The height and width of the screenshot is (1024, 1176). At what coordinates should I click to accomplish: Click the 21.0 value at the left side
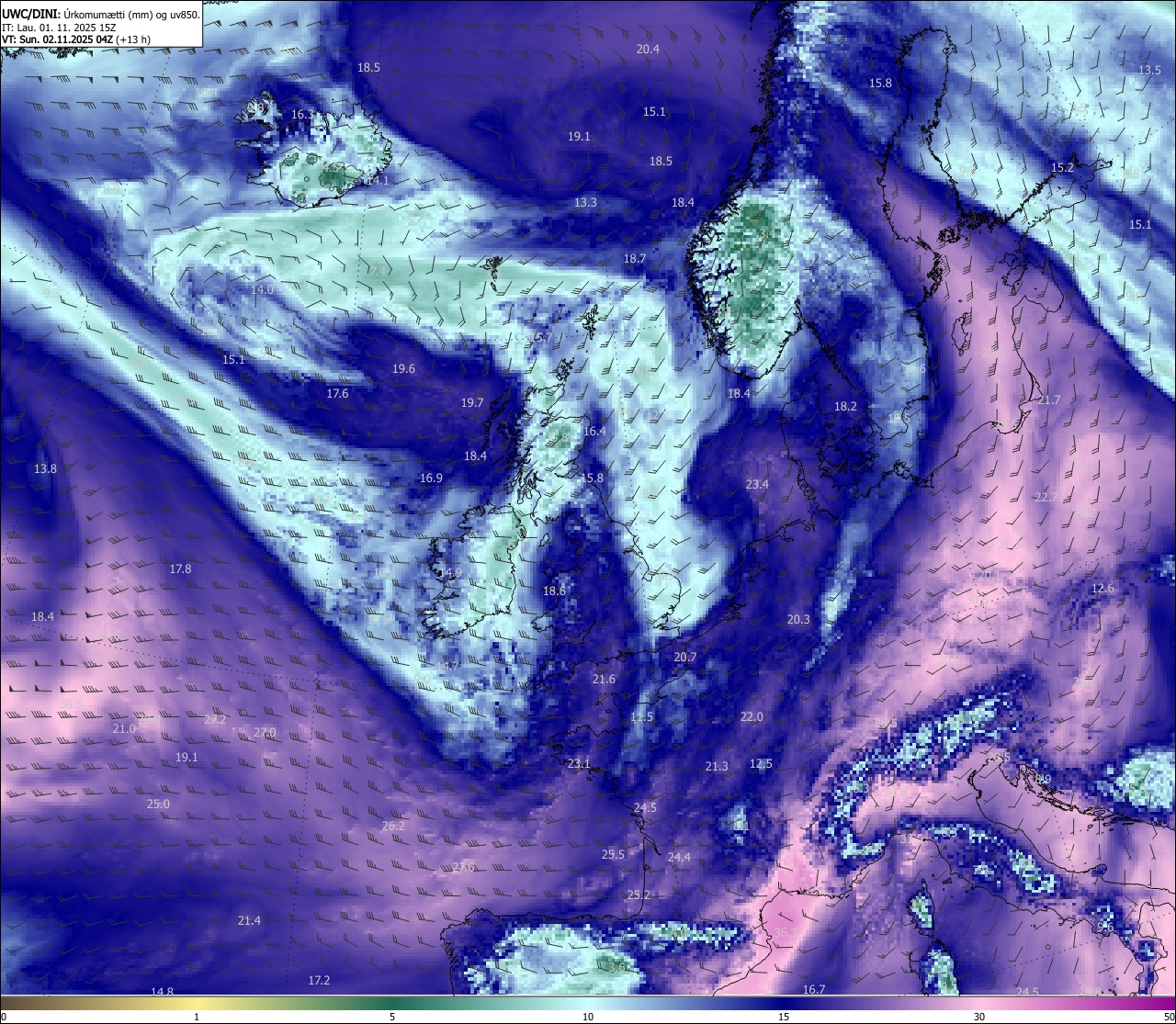click(124, 728)
